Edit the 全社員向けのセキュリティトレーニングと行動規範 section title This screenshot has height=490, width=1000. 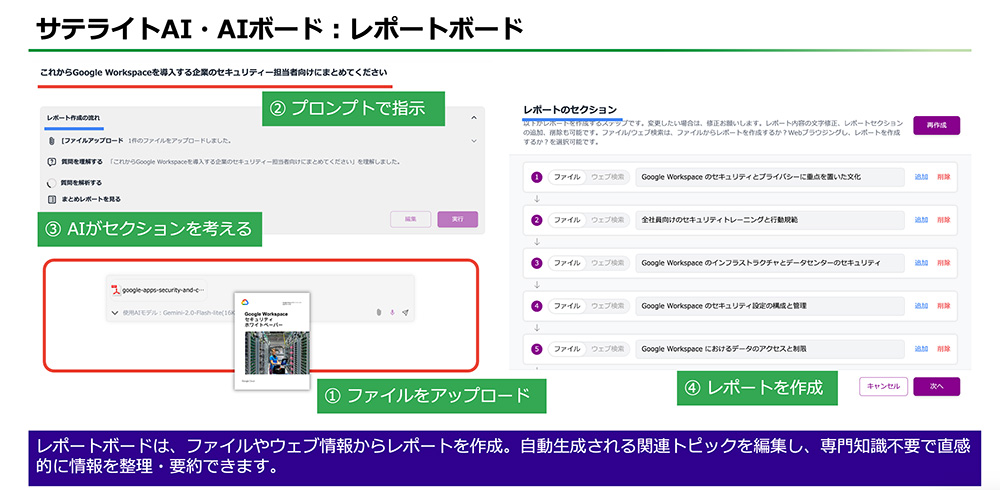[770, 220]
